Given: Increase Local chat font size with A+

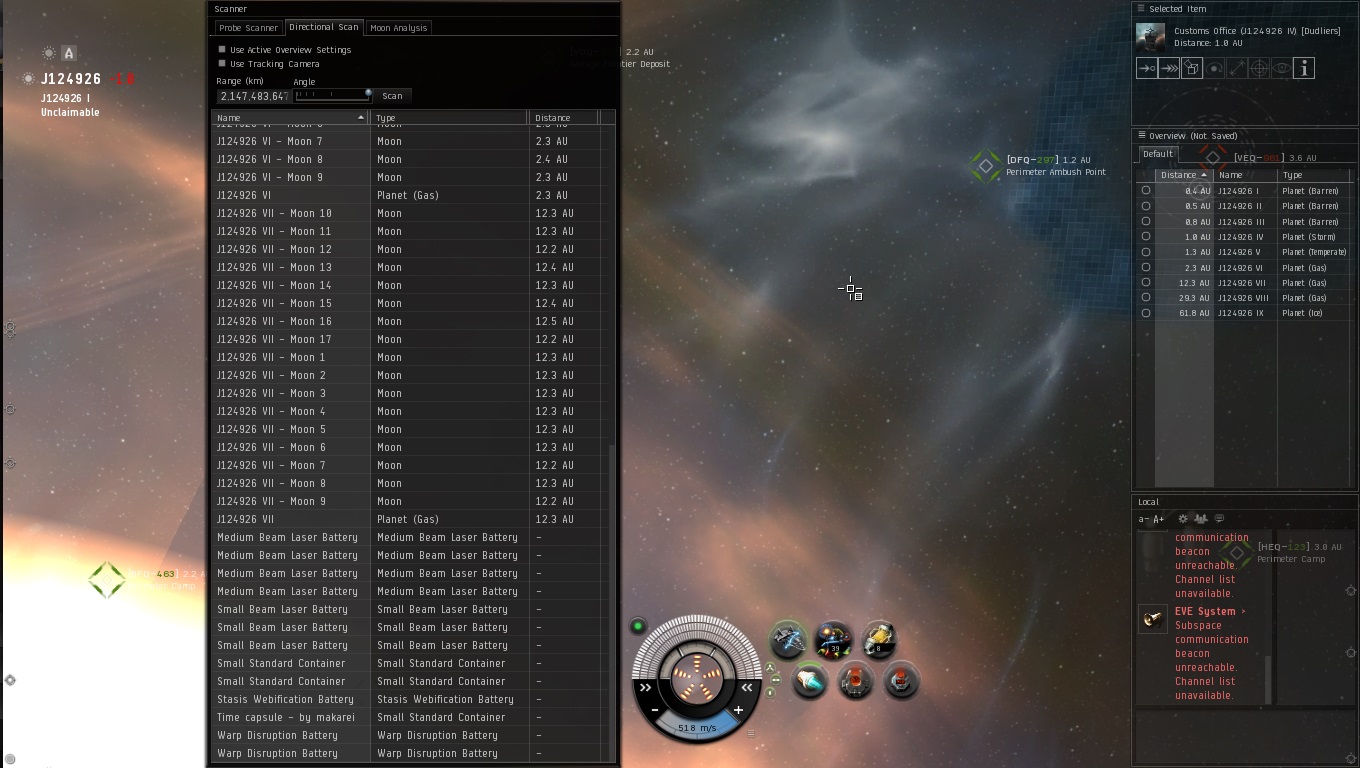Looking at the screenshot, I should click(1158, 519).
